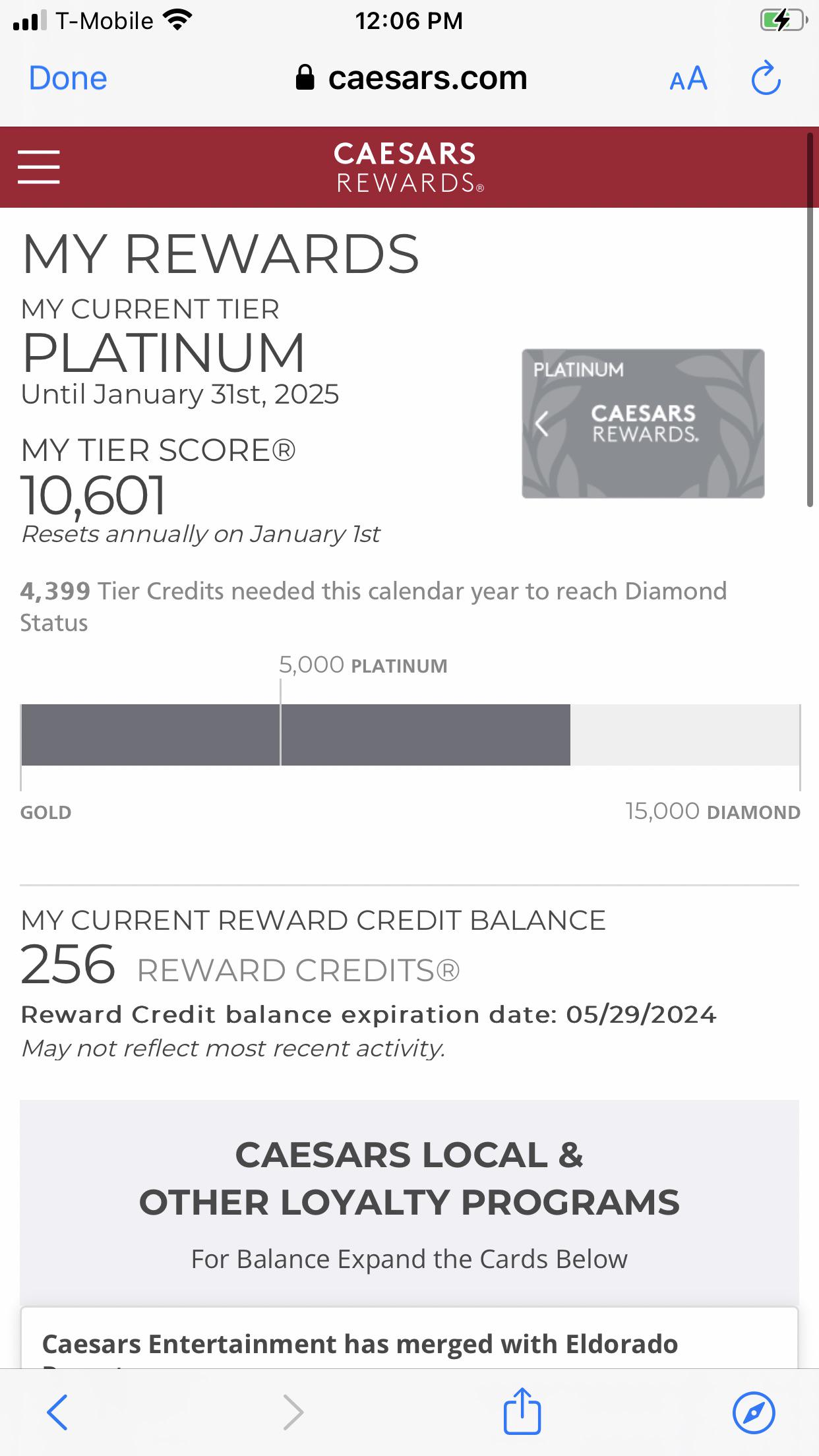
Task: Tap the battery charging icon
Action: [x=781, y=20]
